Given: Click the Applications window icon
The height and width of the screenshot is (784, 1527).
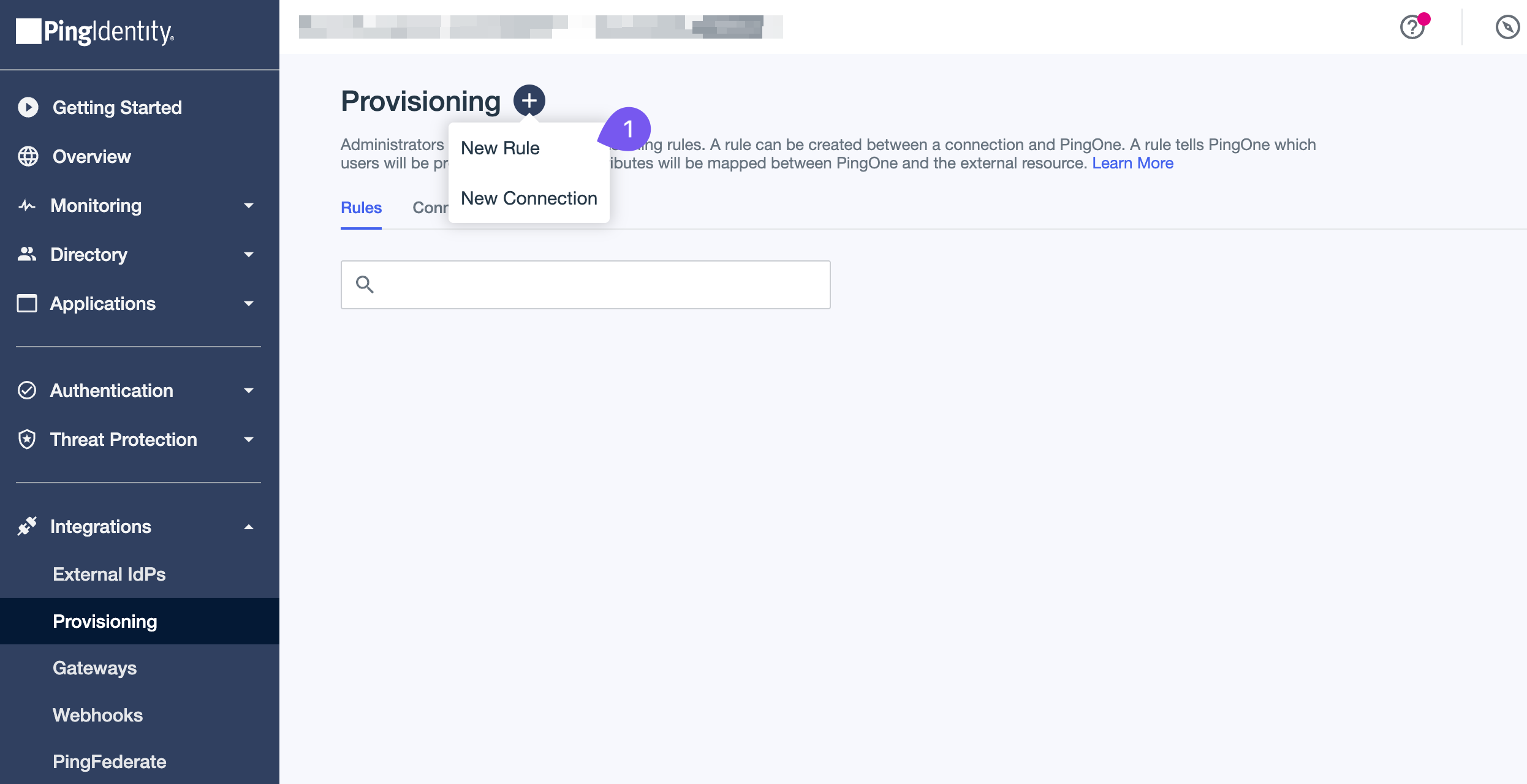Looking at the screenshot, I should coord(27,303).
